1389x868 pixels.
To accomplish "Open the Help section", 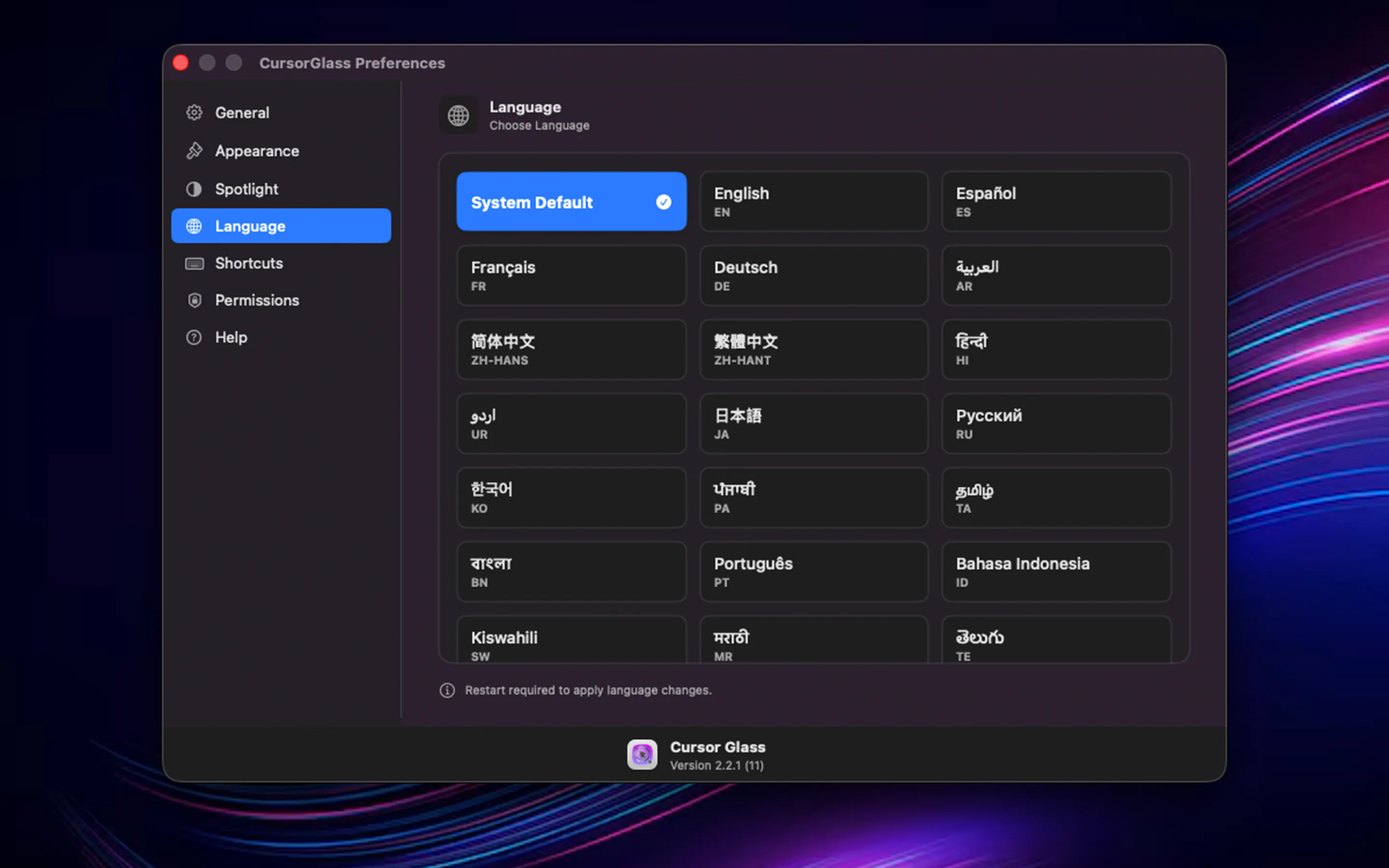I will [x=281, y=337].
